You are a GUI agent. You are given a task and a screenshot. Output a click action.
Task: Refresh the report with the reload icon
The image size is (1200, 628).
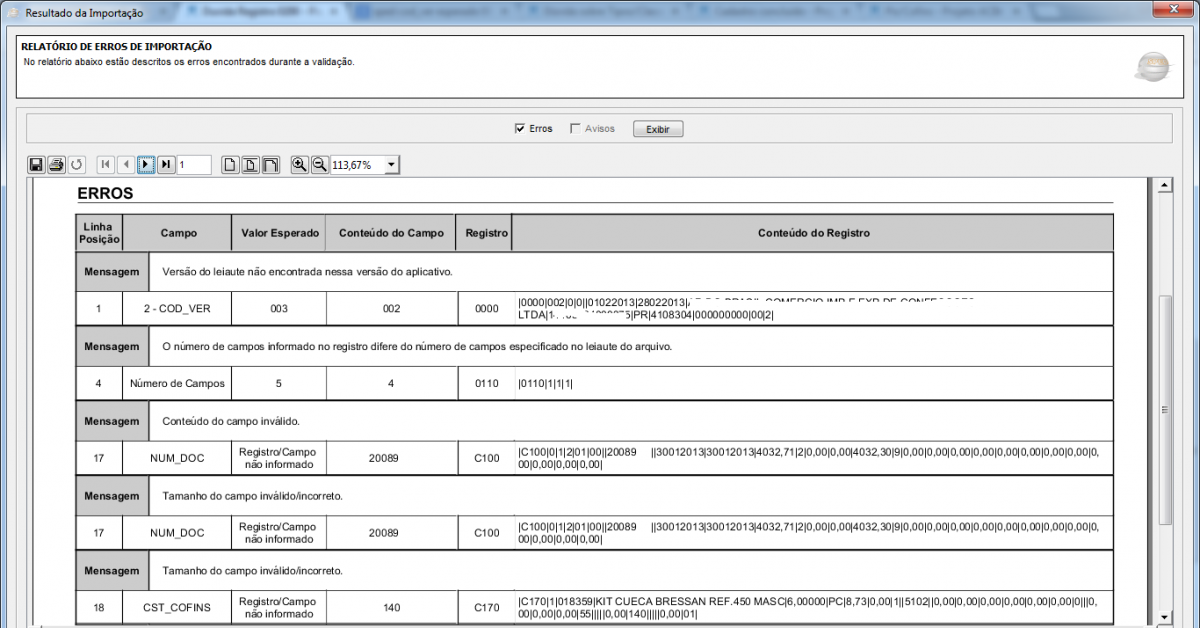pyautogui.click(x=76, y=164)
